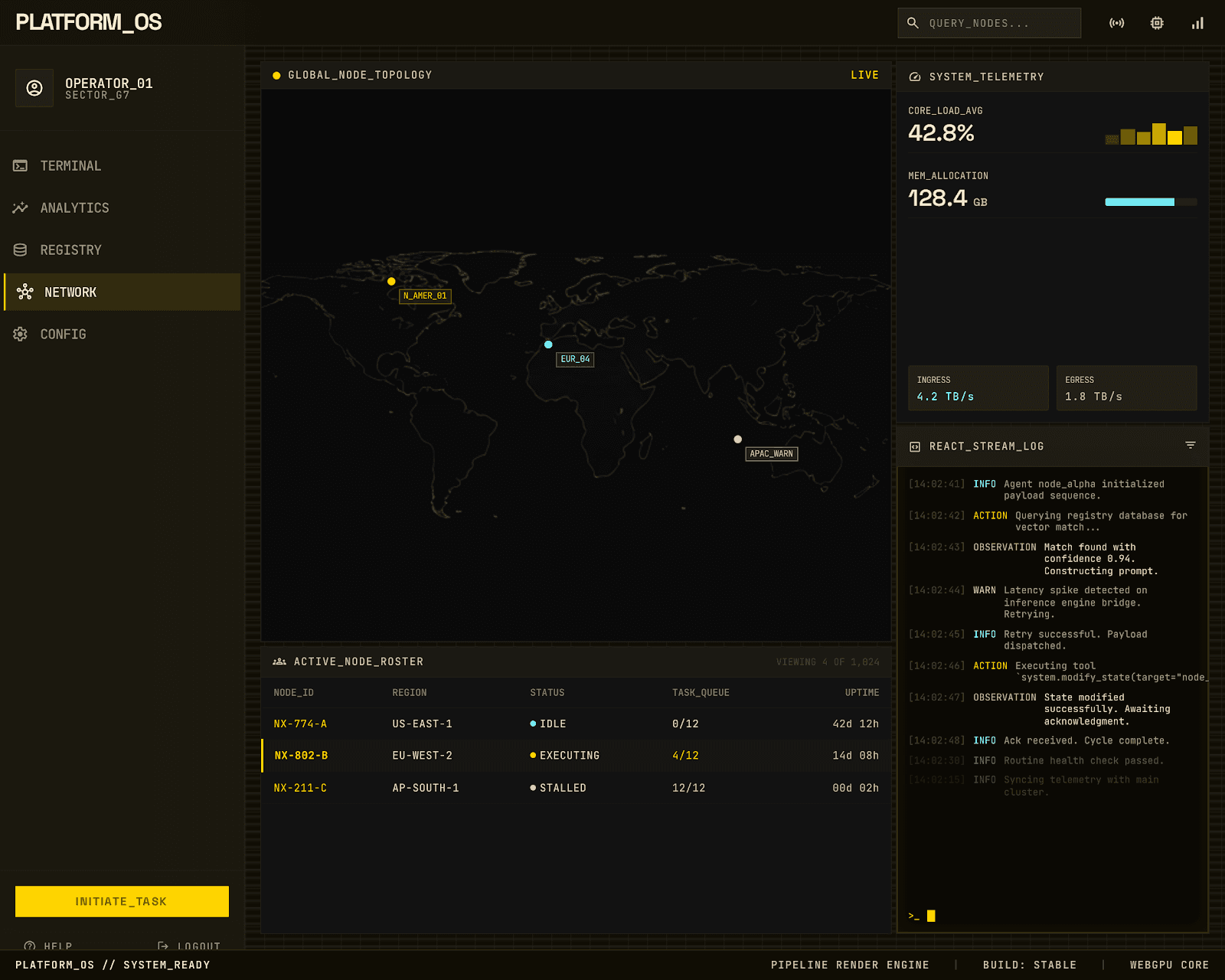1225x980 pixels.
Task: Click the STATUS column header
Action: coord(547,693)
